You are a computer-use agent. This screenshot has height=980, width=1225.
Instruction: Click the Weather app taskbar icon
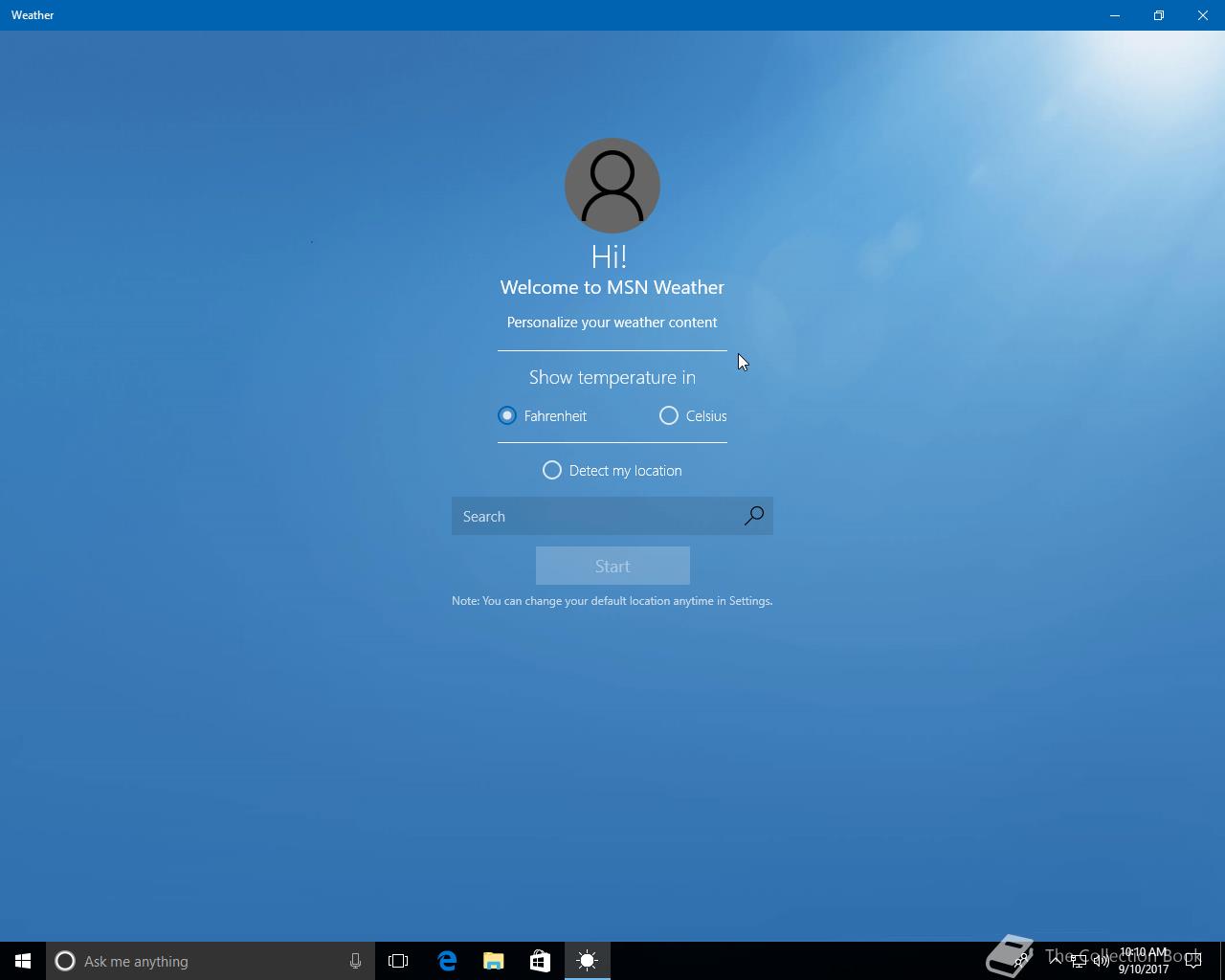(x=588, y=961)
